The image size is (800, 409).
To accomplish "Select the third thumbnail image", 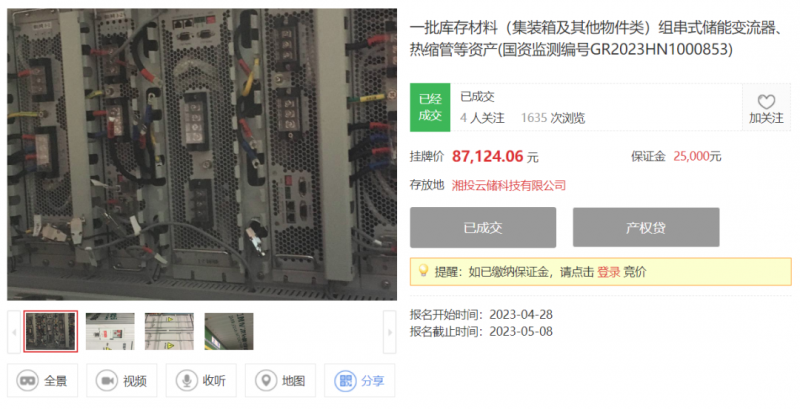I will pyautogui.click(x=169, y=331).
